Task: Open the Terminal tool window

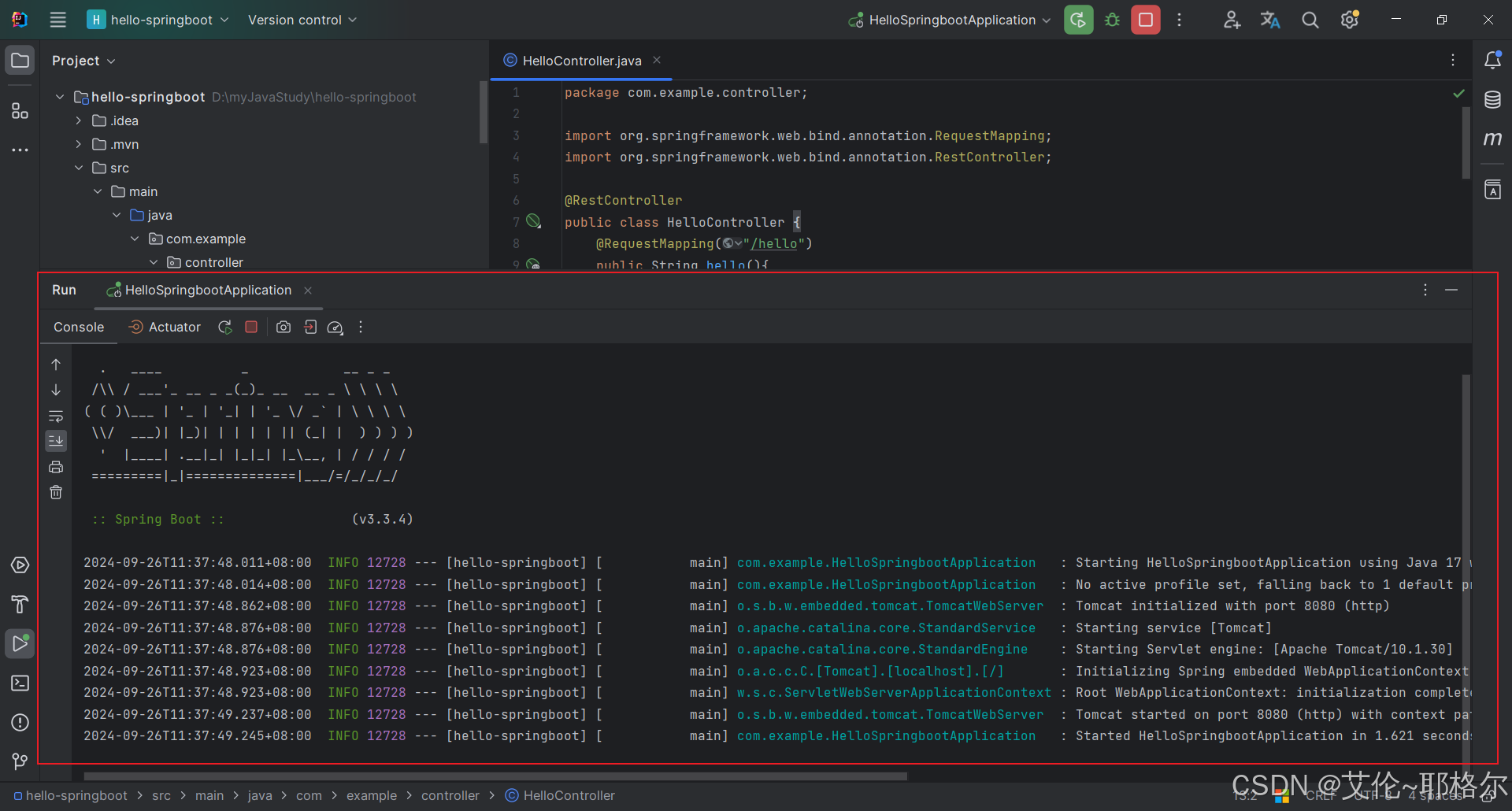Action: click(20, 683)
